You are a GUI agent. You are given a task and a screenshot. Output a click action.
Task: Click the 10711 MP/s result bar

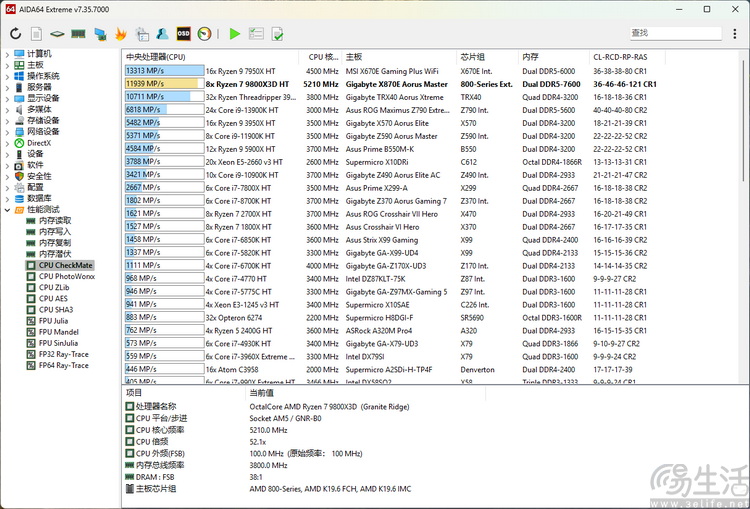tap(165, 97)
